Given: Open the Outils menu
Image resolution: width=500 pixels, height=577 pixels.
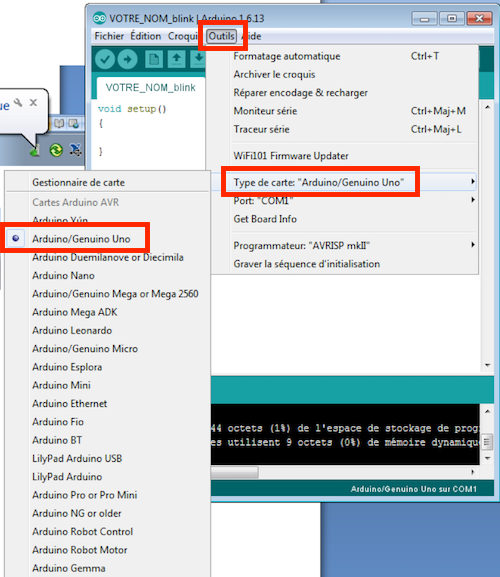Looking at the screenshot, I should pos(221,36).
